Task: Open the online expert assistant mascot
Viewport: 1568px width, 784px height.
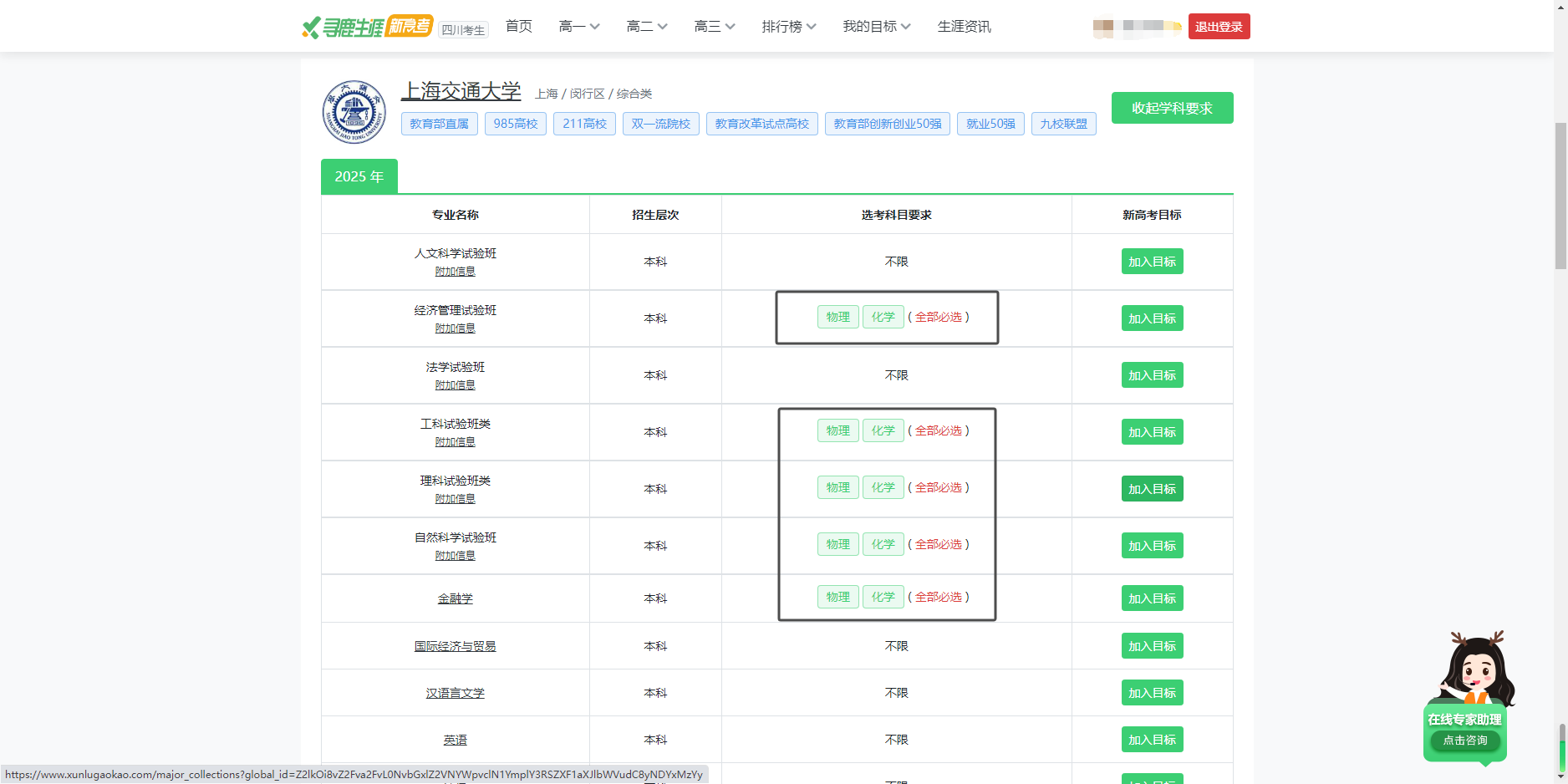Action: 1475,669
